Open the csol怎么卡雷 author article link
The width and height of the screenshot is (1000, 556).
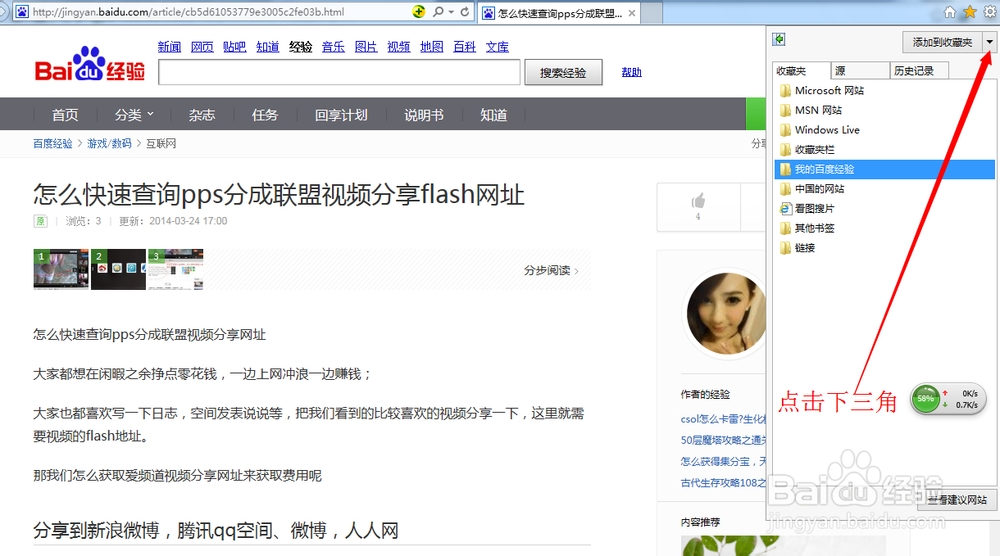click(x=723, y=419)
